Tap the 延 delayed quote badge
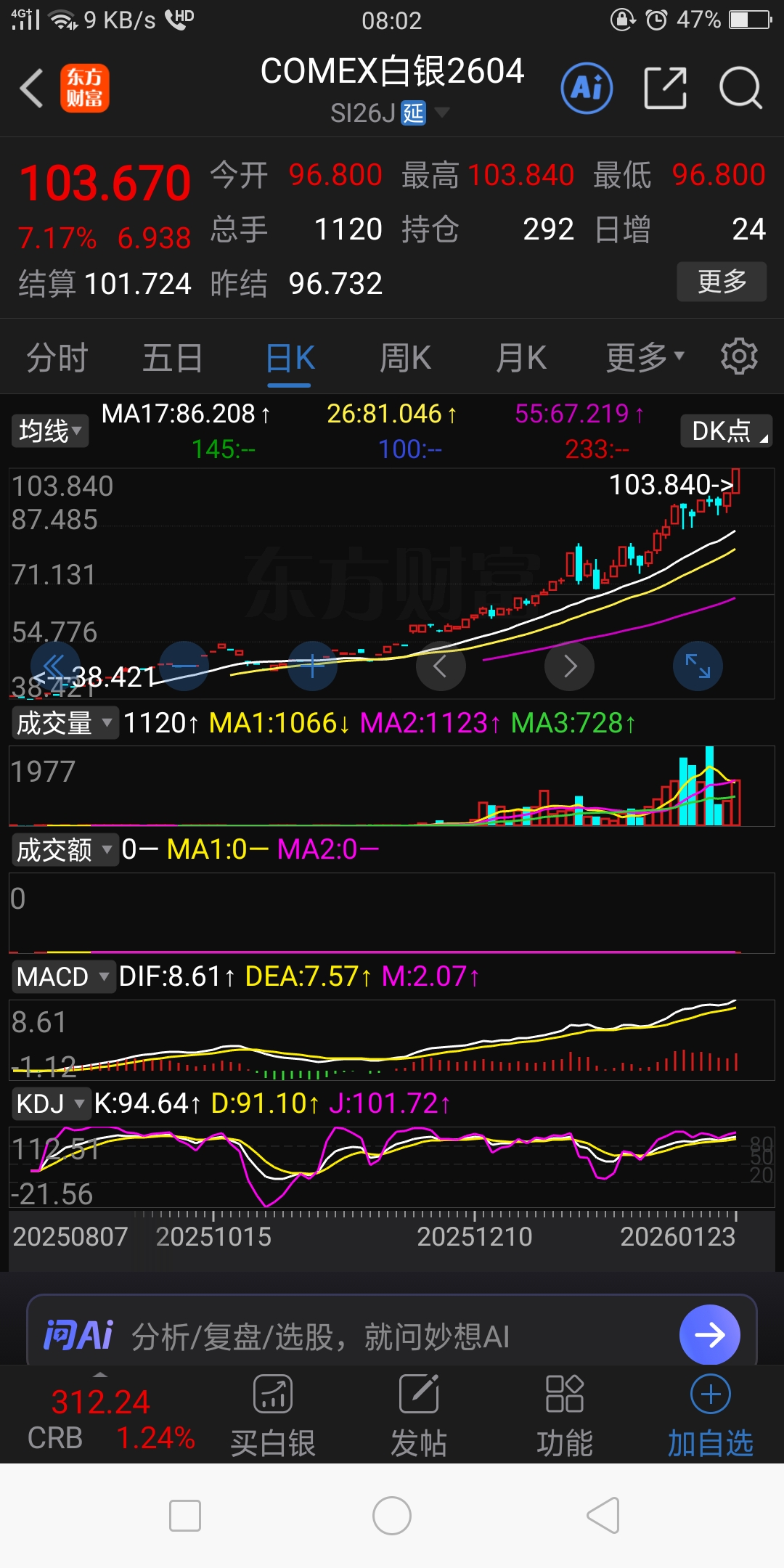 (414, 113)
